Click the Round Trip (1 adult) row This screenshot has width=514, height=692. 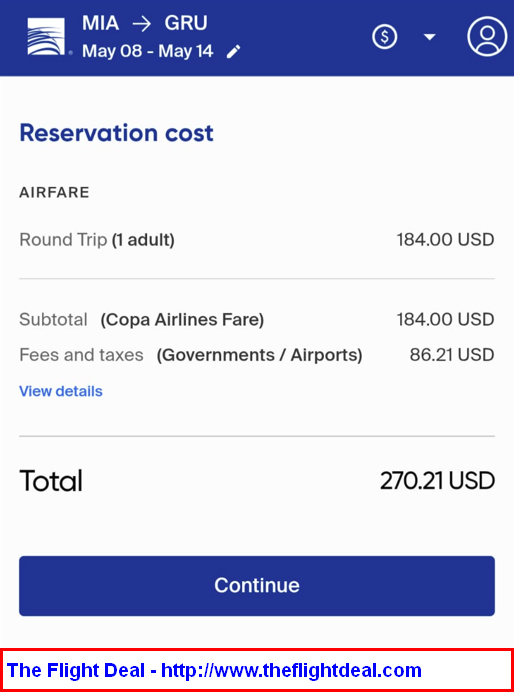[257, 240]
